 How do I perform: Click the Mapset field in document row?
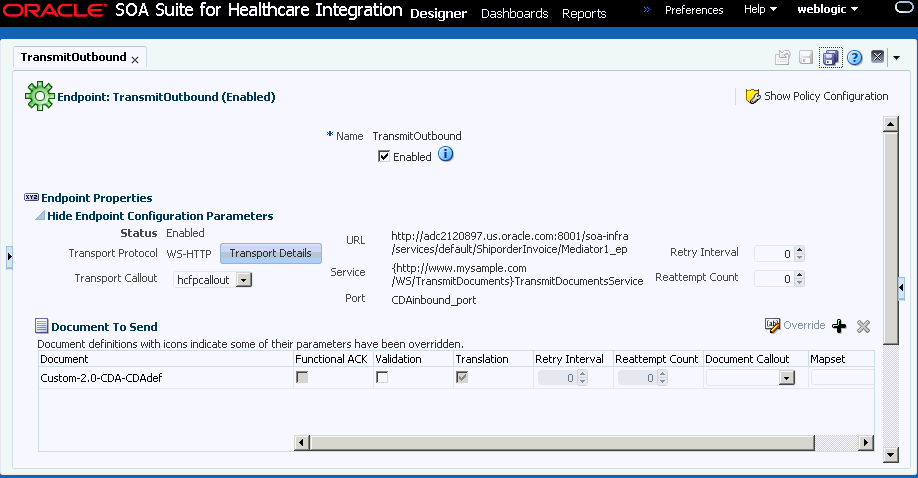842,378
